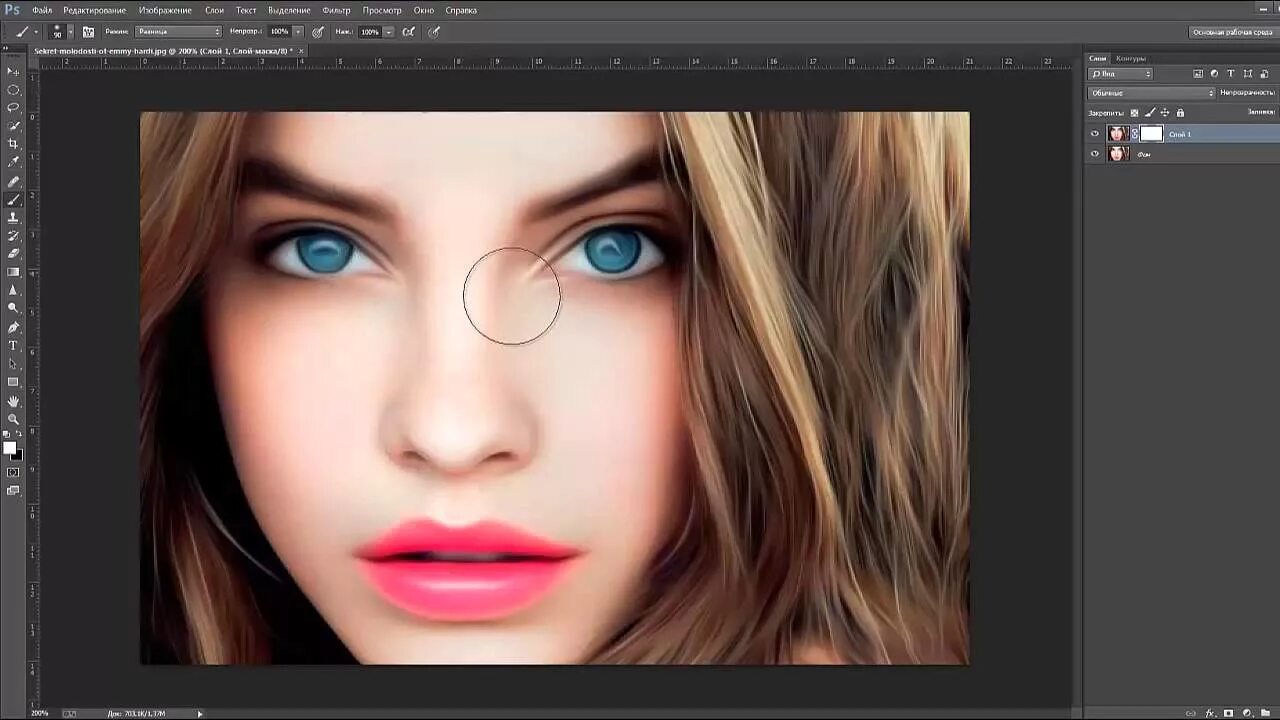The width and height of the screenshot is (1280, 720).
Task: Select the Move tool
Action: pos(13,71)
